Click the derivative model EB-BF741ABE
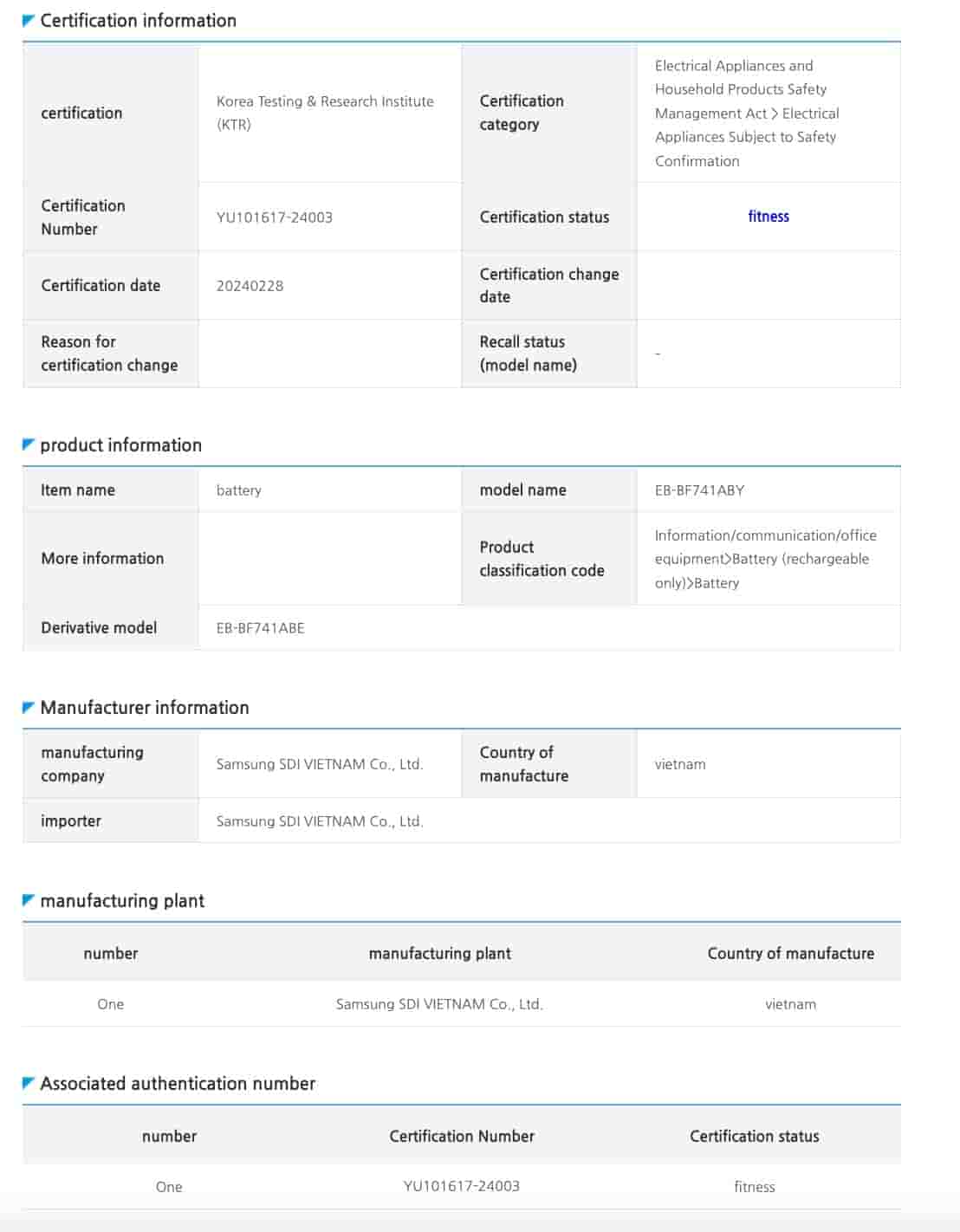960x1232 pixels. pos(260,628)
